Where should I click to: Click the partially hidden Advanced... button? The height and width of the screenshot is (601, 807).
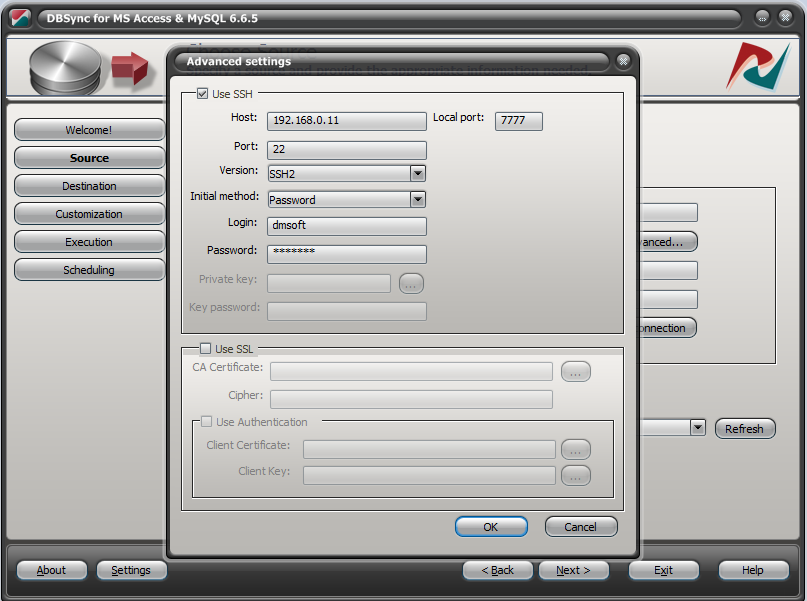668,242
